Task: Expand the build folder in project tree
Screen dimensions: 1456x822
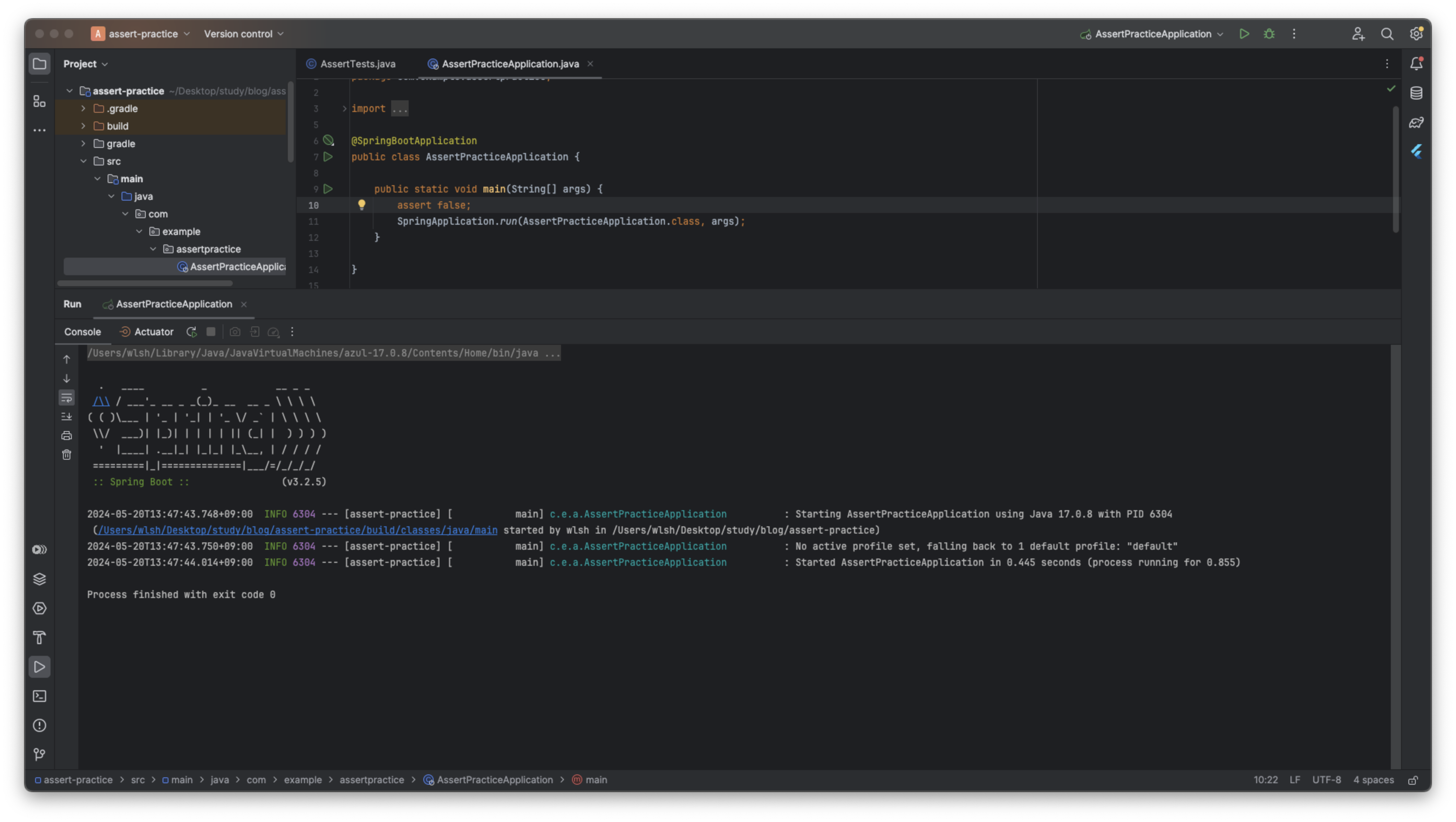Action: click(x=83, y=126)
